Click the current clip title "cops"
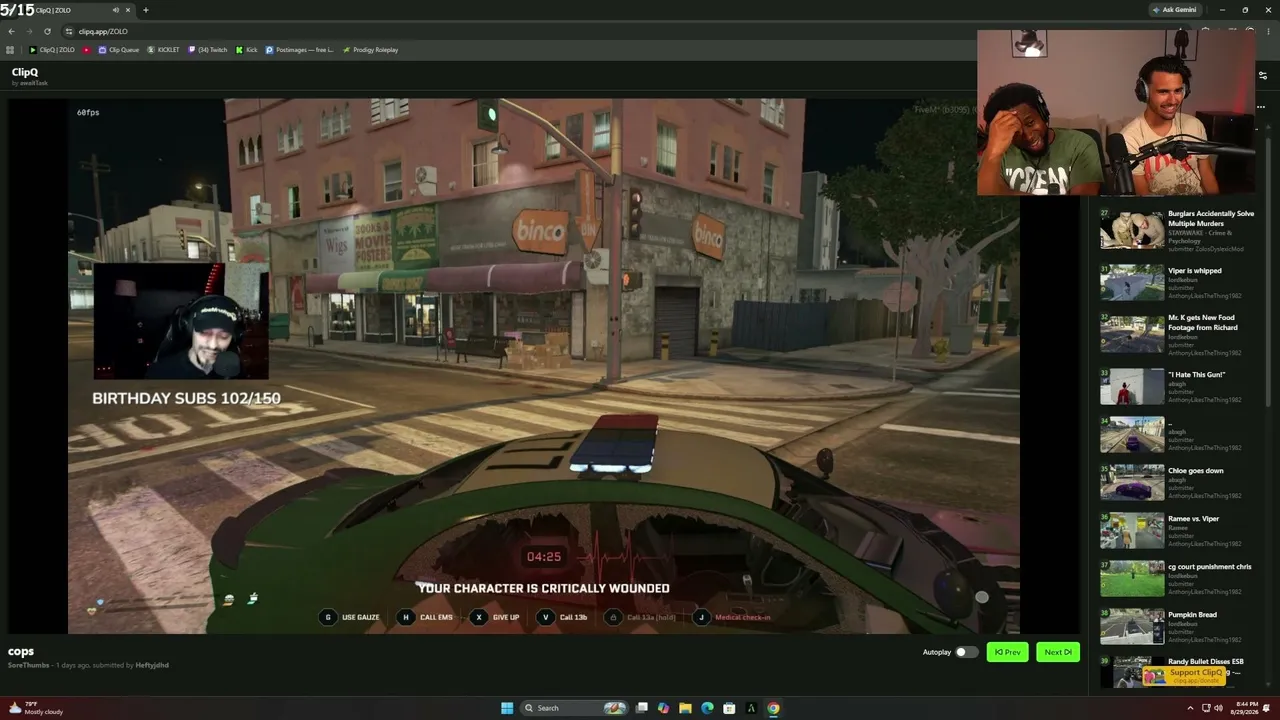Viewport: 1280px width, 720px height. (21, 652)
